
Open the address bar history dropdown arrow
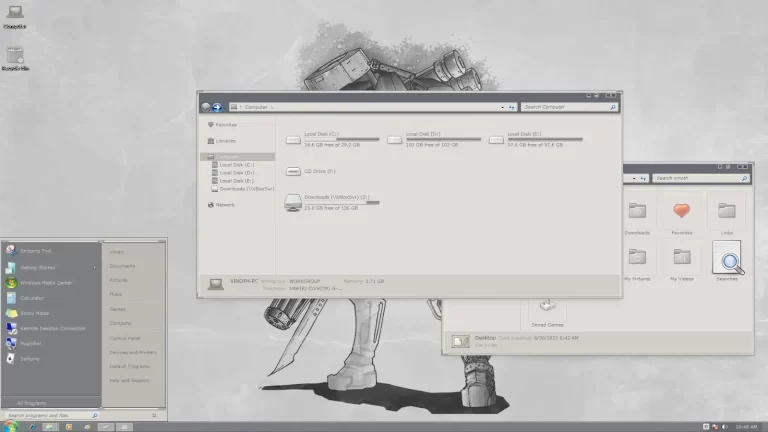[502, 107]
